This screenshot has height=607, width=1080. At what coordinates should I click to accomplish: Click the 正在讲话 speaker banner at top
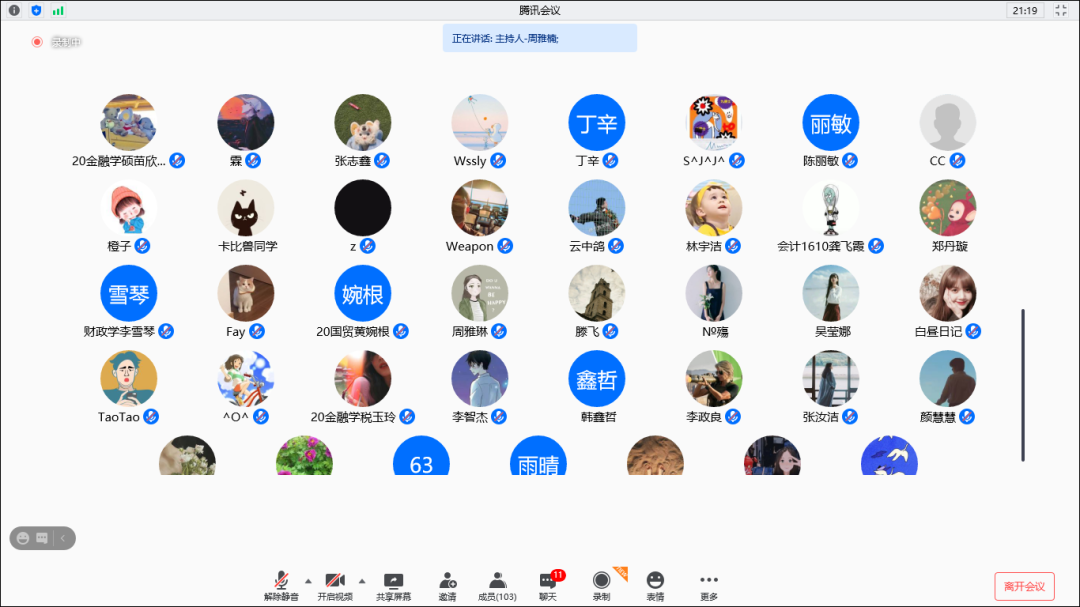pos(540,38)
